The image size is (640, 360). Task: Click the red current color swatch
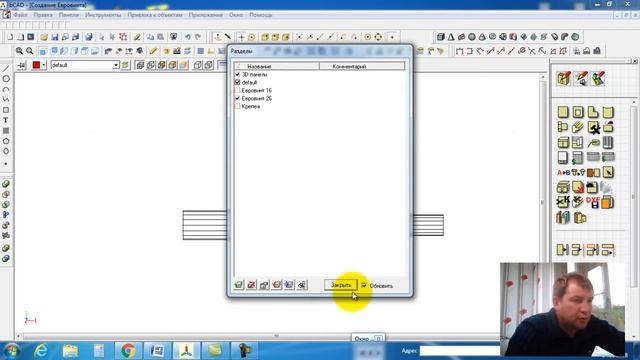coord(36,65)
